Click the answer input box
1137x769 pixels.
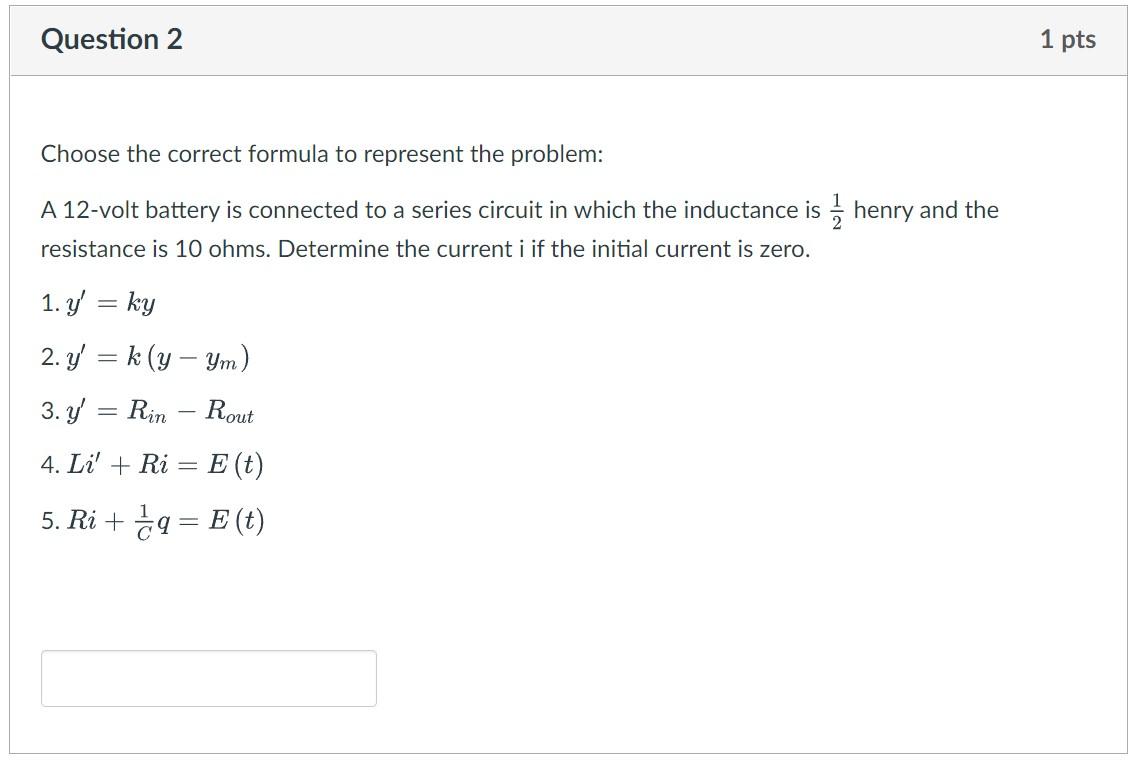point(208,679)
